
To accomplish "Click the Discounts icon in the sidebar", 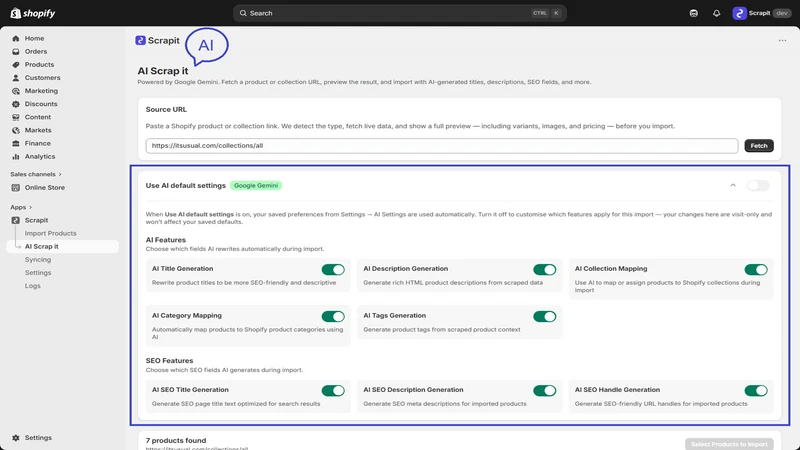I will [x=16, y=104].
